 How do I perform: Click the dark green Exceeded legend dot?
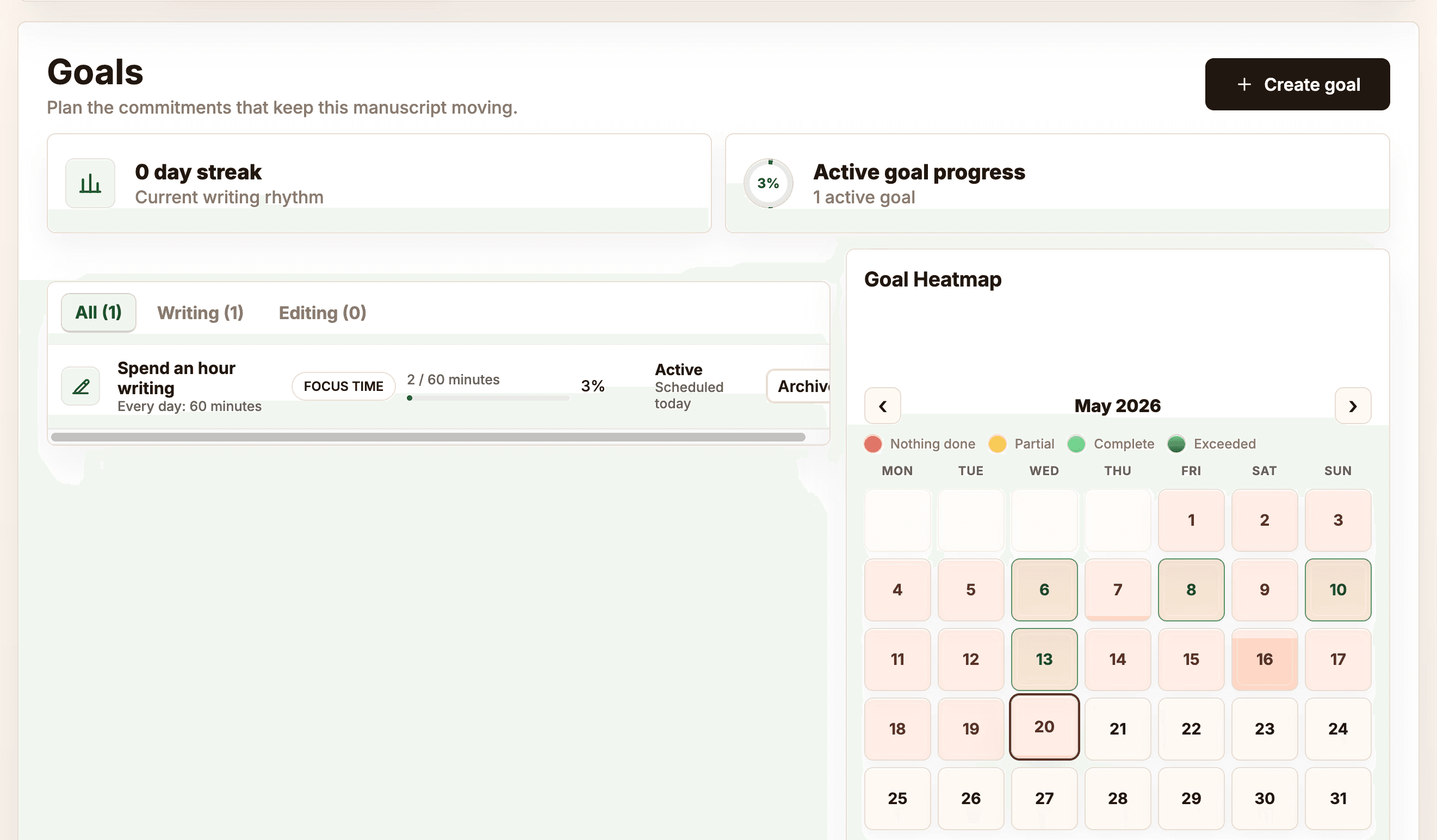tap(1176, 443)
